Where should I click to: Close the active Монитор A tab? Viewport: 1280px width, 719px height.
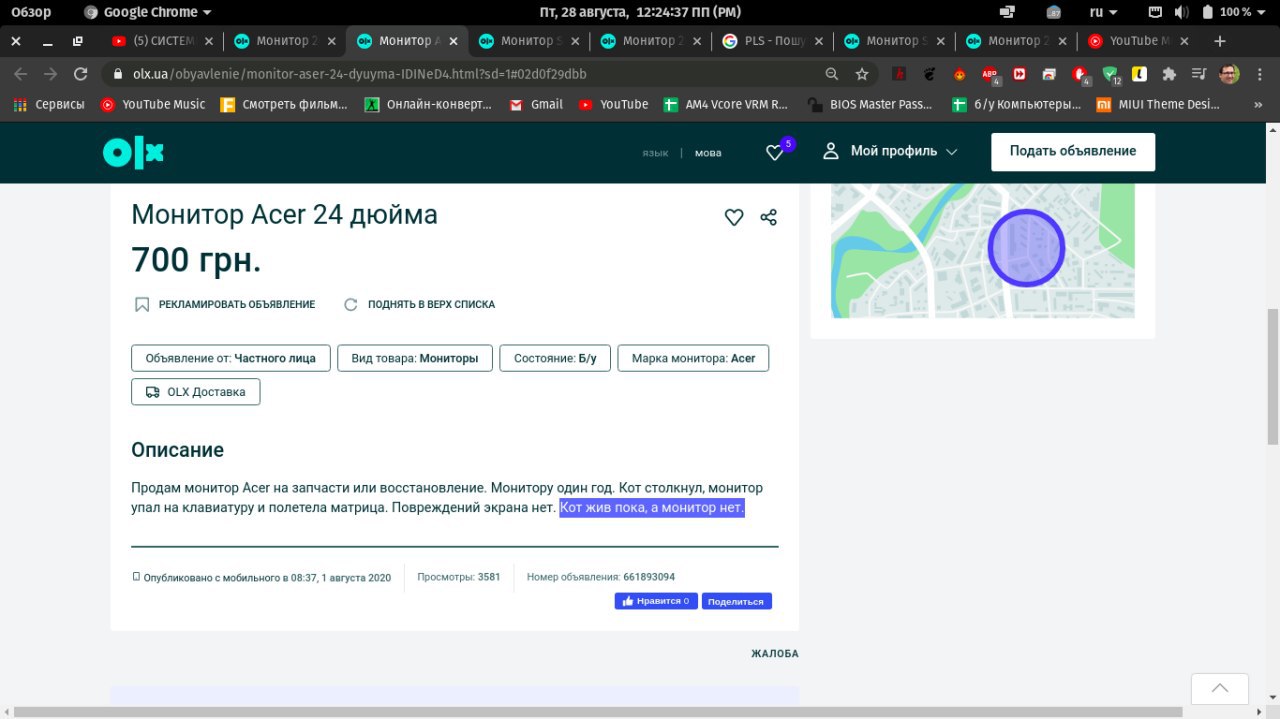(x=453, y=41)
